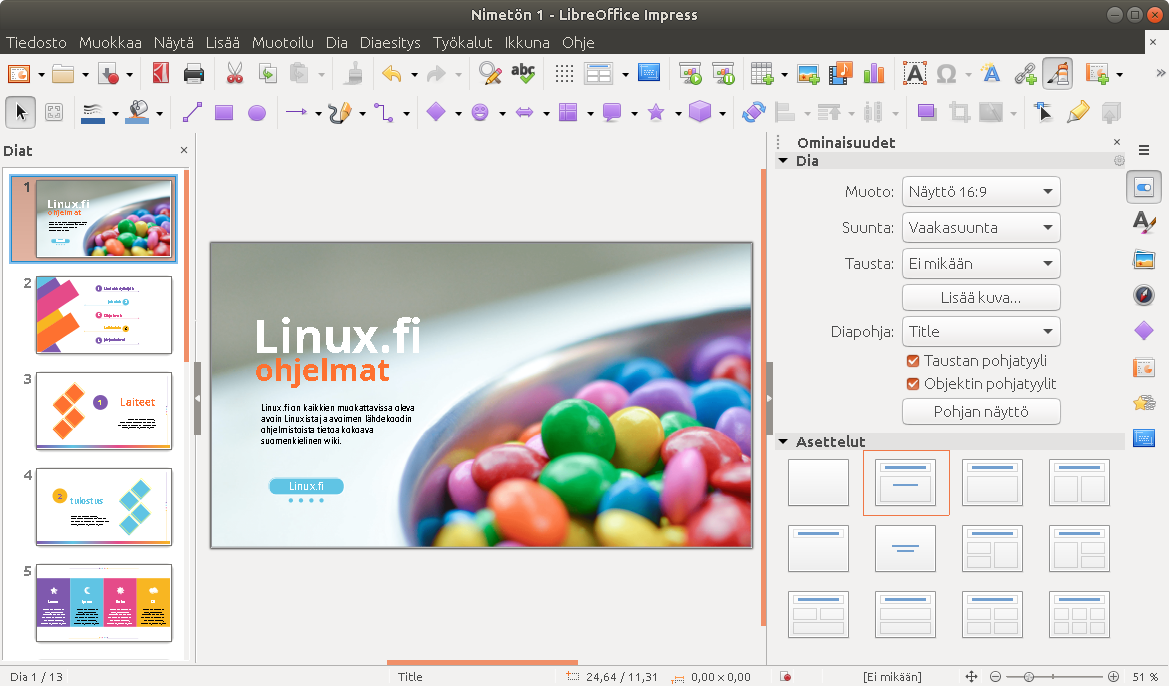Uncheck Taustan pohjatyyli checkbox

[x=912, y=361]
